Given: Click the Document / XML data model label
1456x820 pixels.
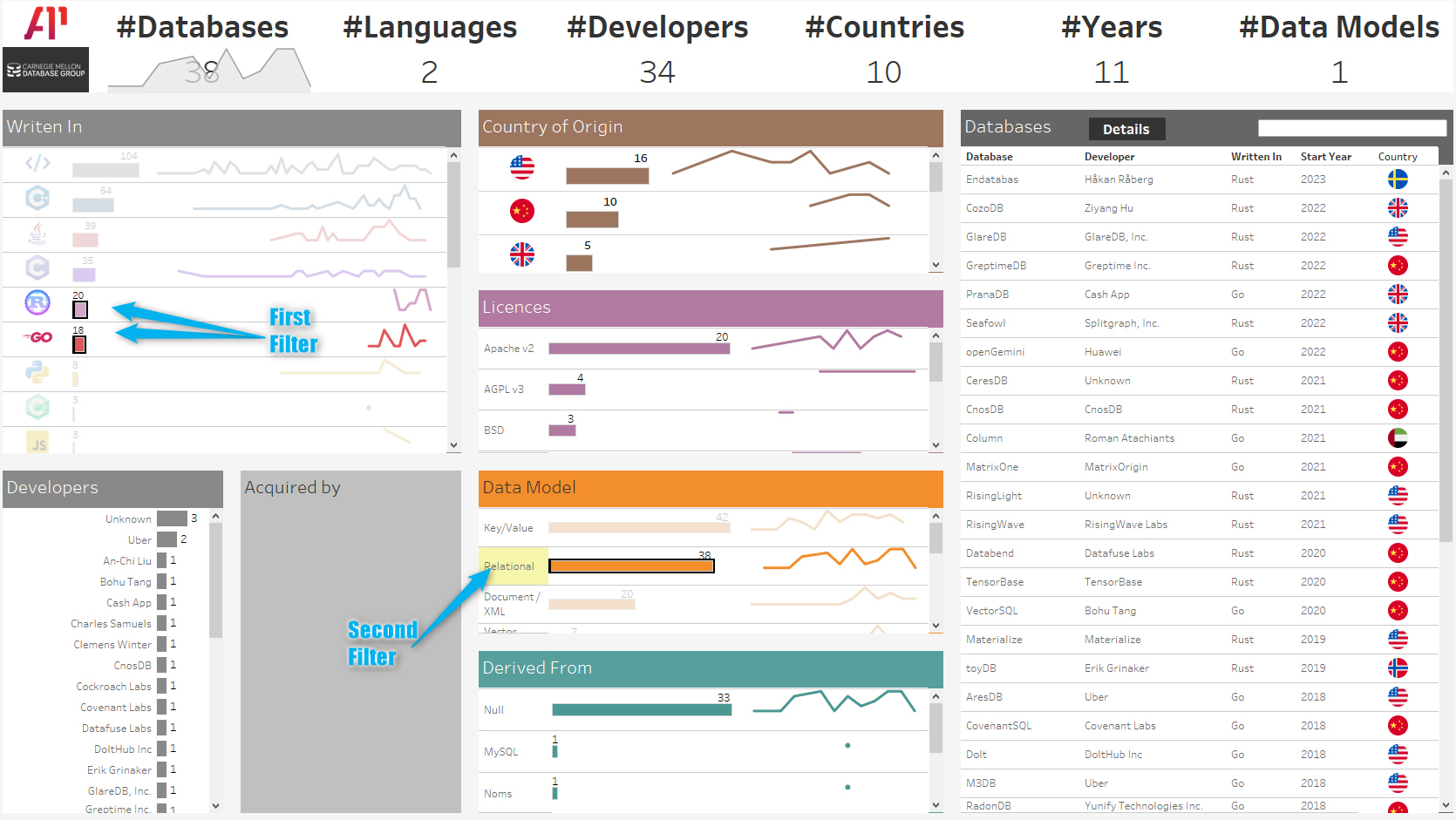Looking at the screenshot, I should click(x=512, y=604).
